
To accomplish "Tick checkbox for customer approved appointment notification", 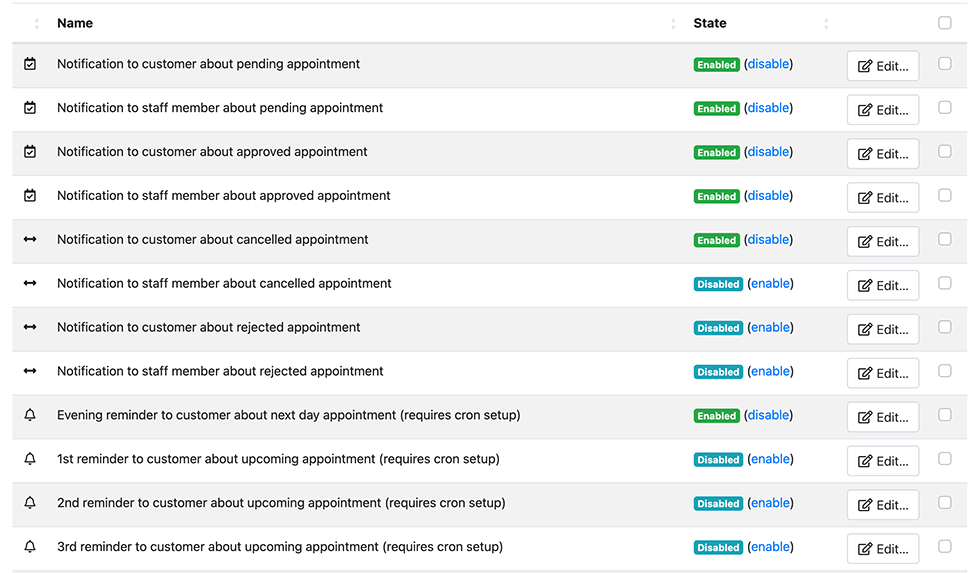I will (944, 152).
